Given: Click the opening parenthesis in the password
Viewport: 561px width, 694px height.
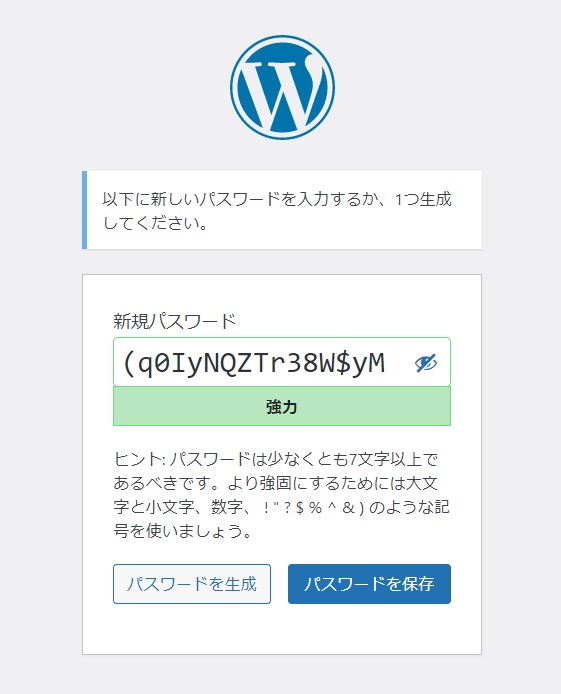Looking at the screenshot, I should (x=128, y=363).
